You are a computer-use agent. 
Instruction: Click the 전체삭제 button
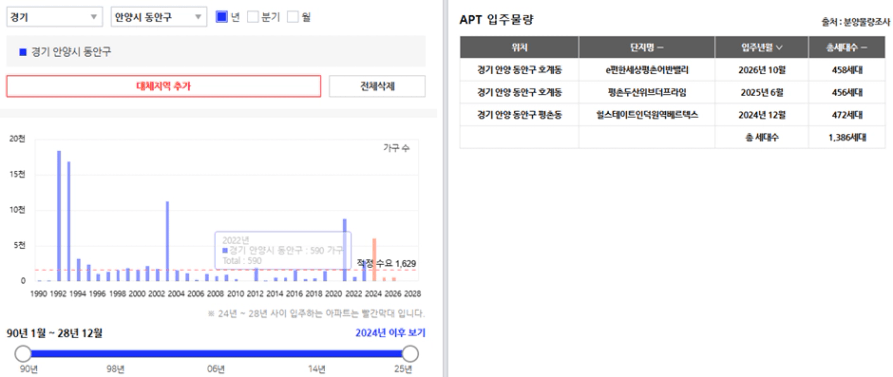pyautogui.click(x=377, y=87)
